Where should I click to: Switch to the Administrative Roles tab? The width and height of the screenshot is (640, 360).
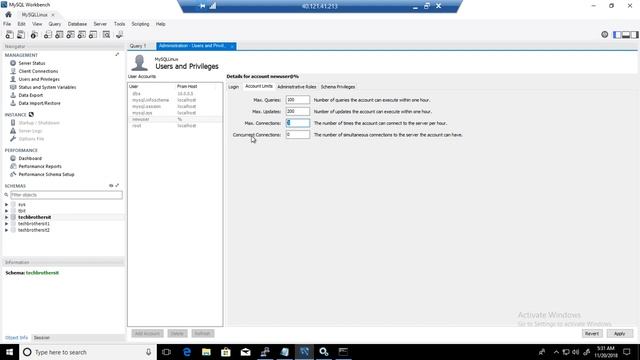(297, 87)
